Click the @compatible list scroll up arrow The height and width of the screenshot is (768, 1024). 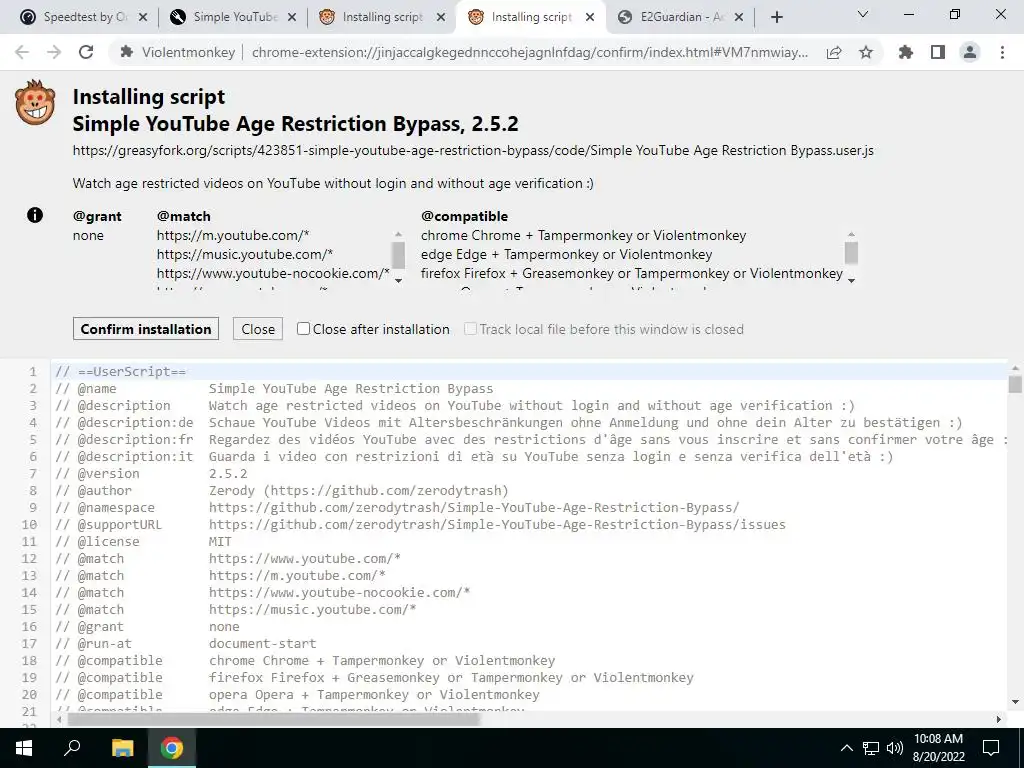[851, 234]
